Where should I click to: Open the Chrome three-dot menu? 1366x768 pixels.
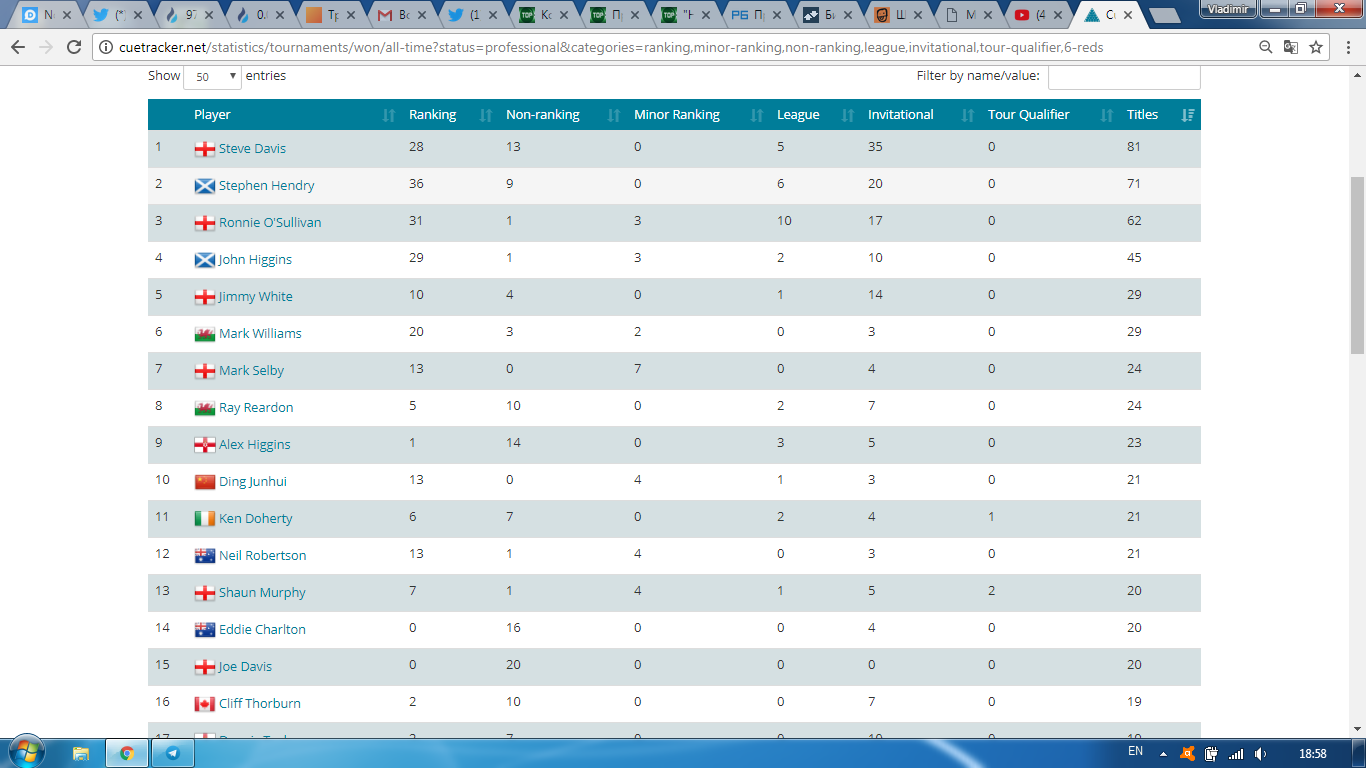tap(1348, 47)
